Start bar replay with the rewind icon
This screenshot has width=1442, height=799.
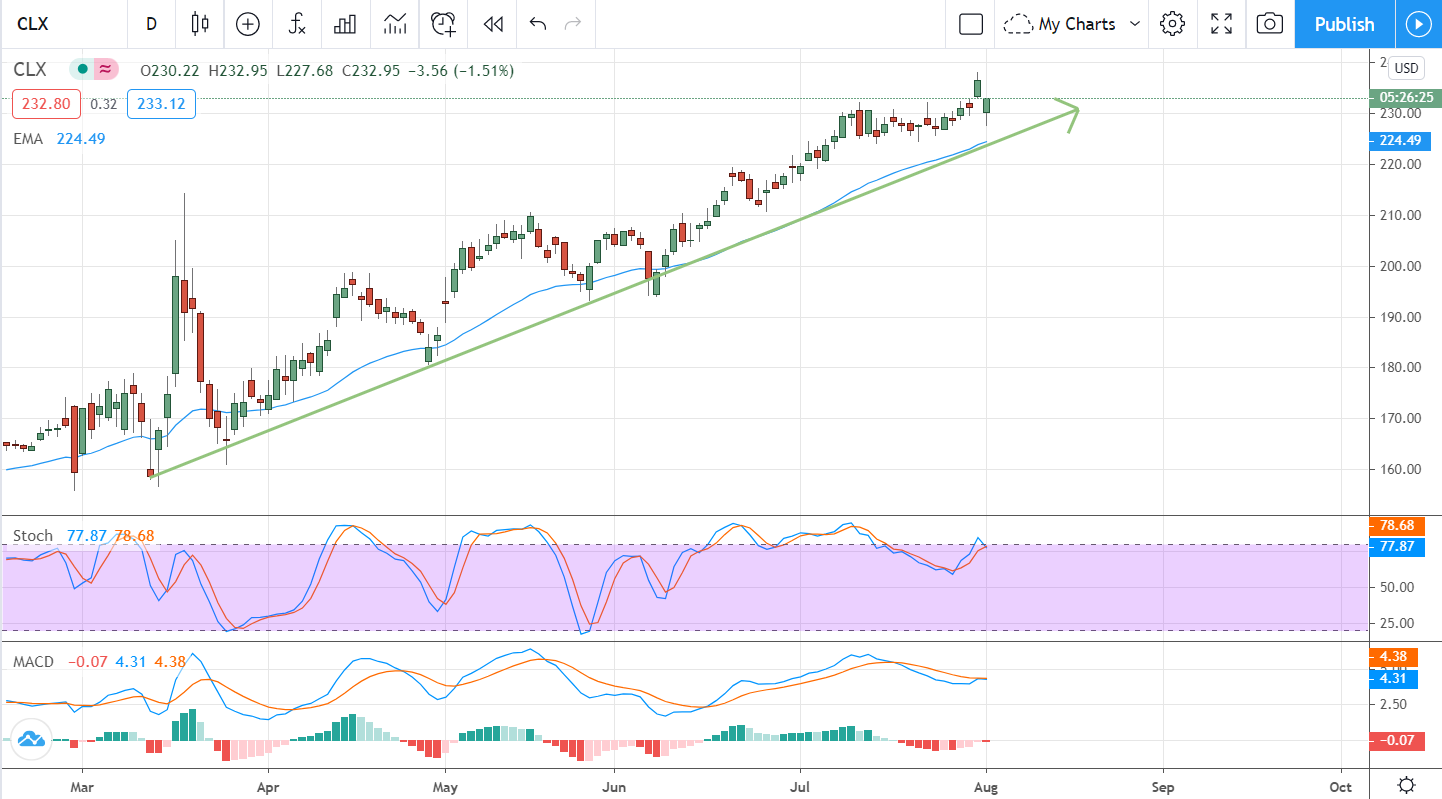[492, 24]
